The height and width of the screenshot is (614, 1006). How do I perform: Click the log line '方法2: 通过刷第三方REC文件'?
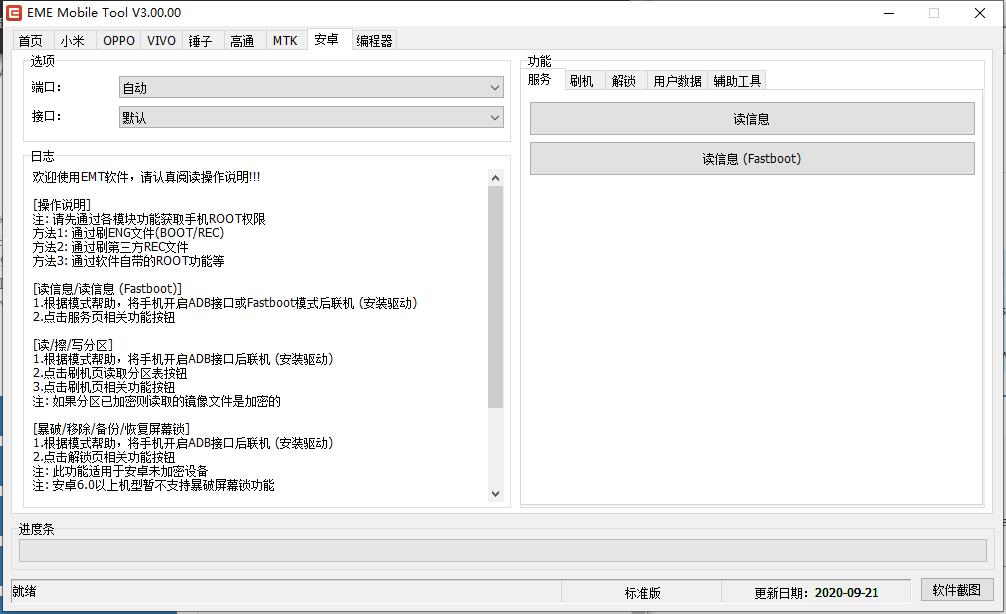click(x=110, y=247)
